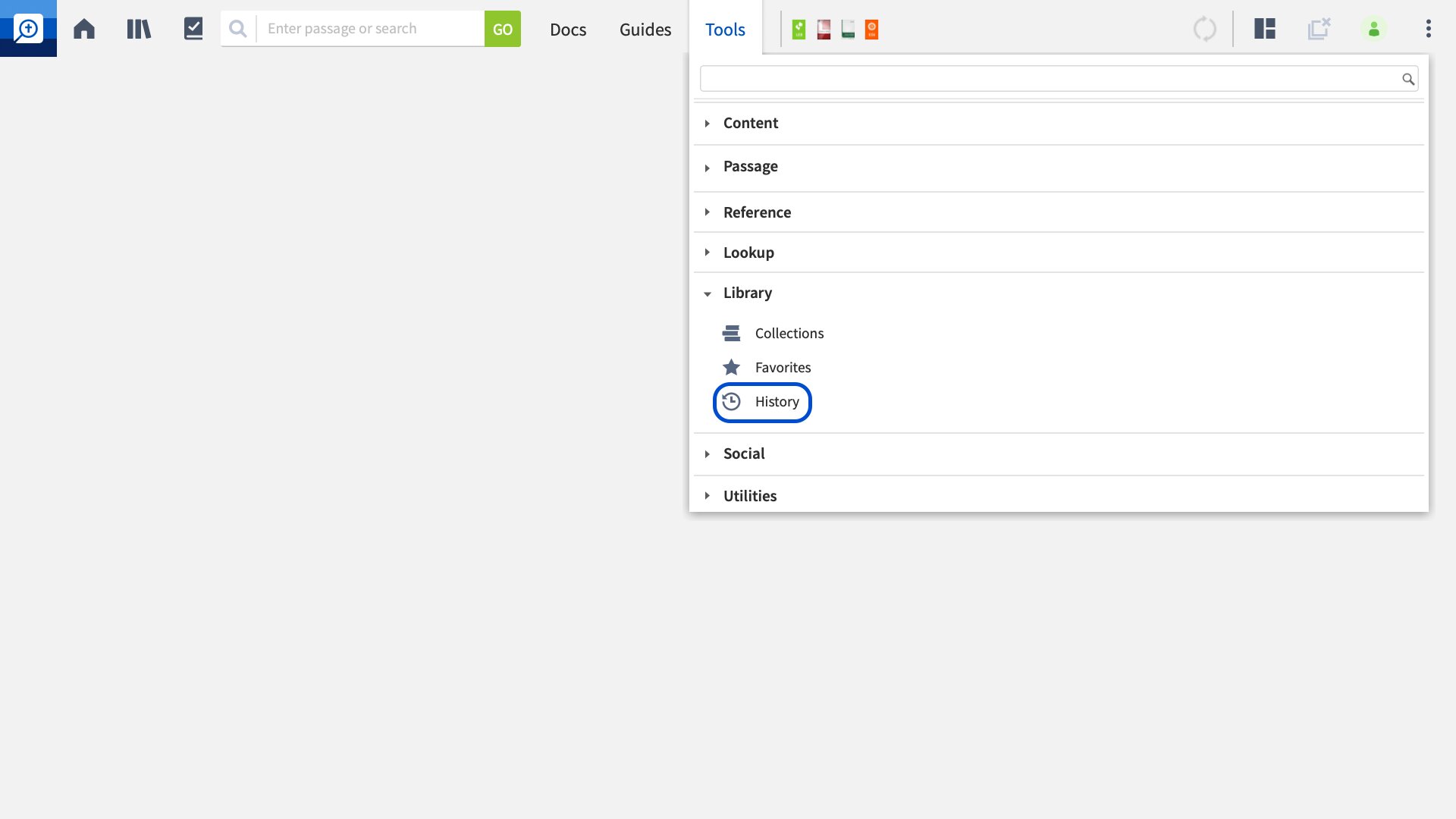Open the three-dot more options menu
Viewport: 1456px width, 819px height.
(x=1429, y=29)
